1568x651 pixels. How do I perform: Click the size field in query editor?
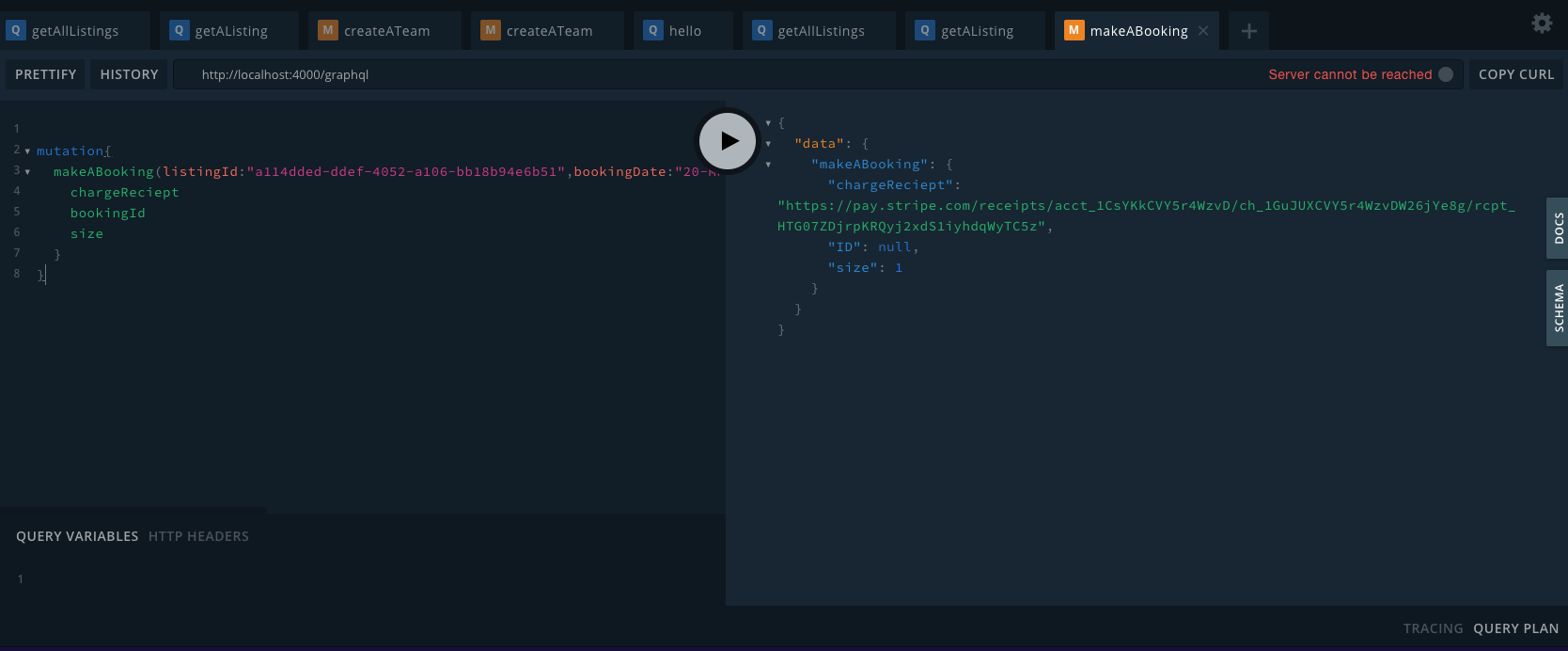86,233
